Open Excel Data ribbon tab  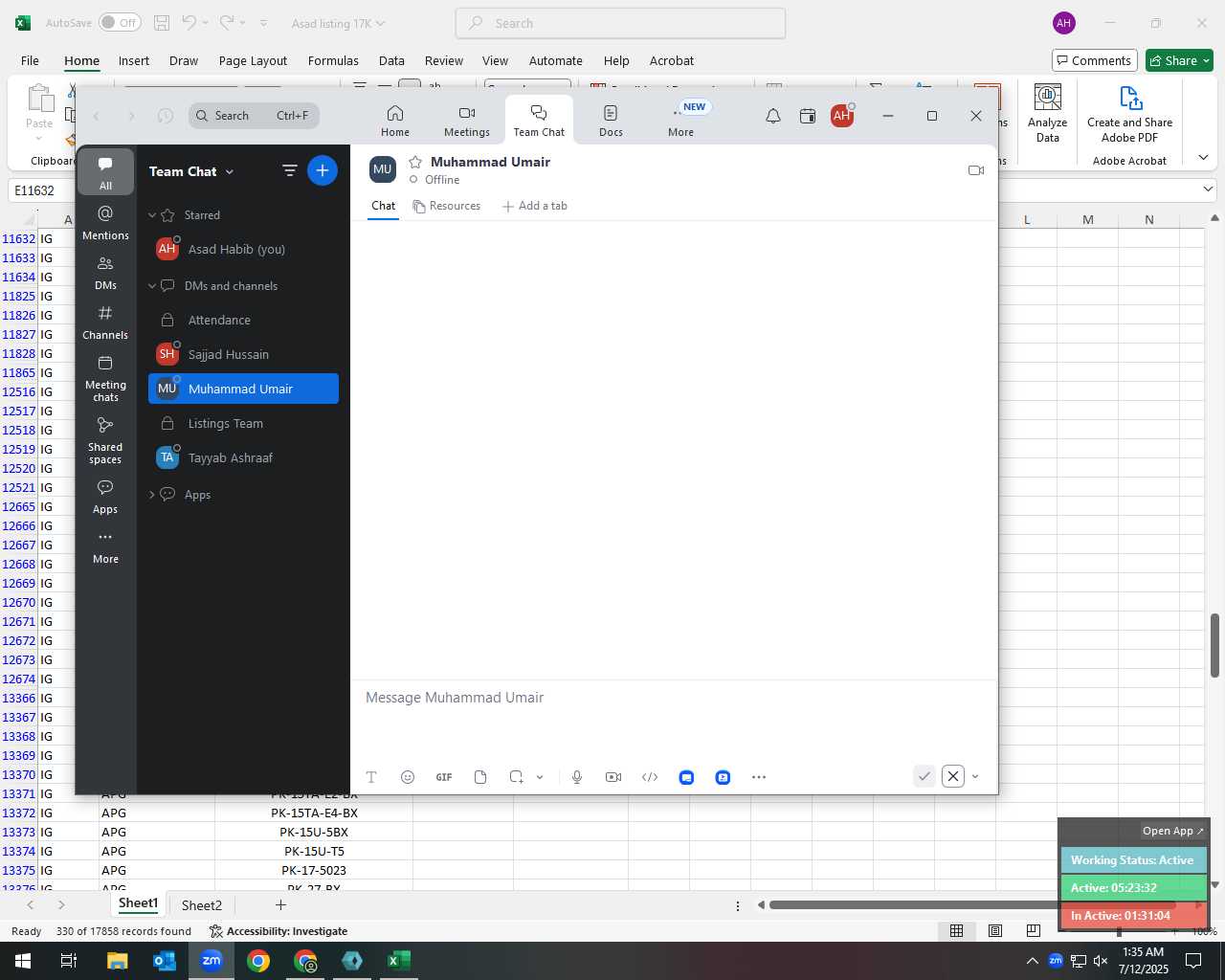coord(391,60)
